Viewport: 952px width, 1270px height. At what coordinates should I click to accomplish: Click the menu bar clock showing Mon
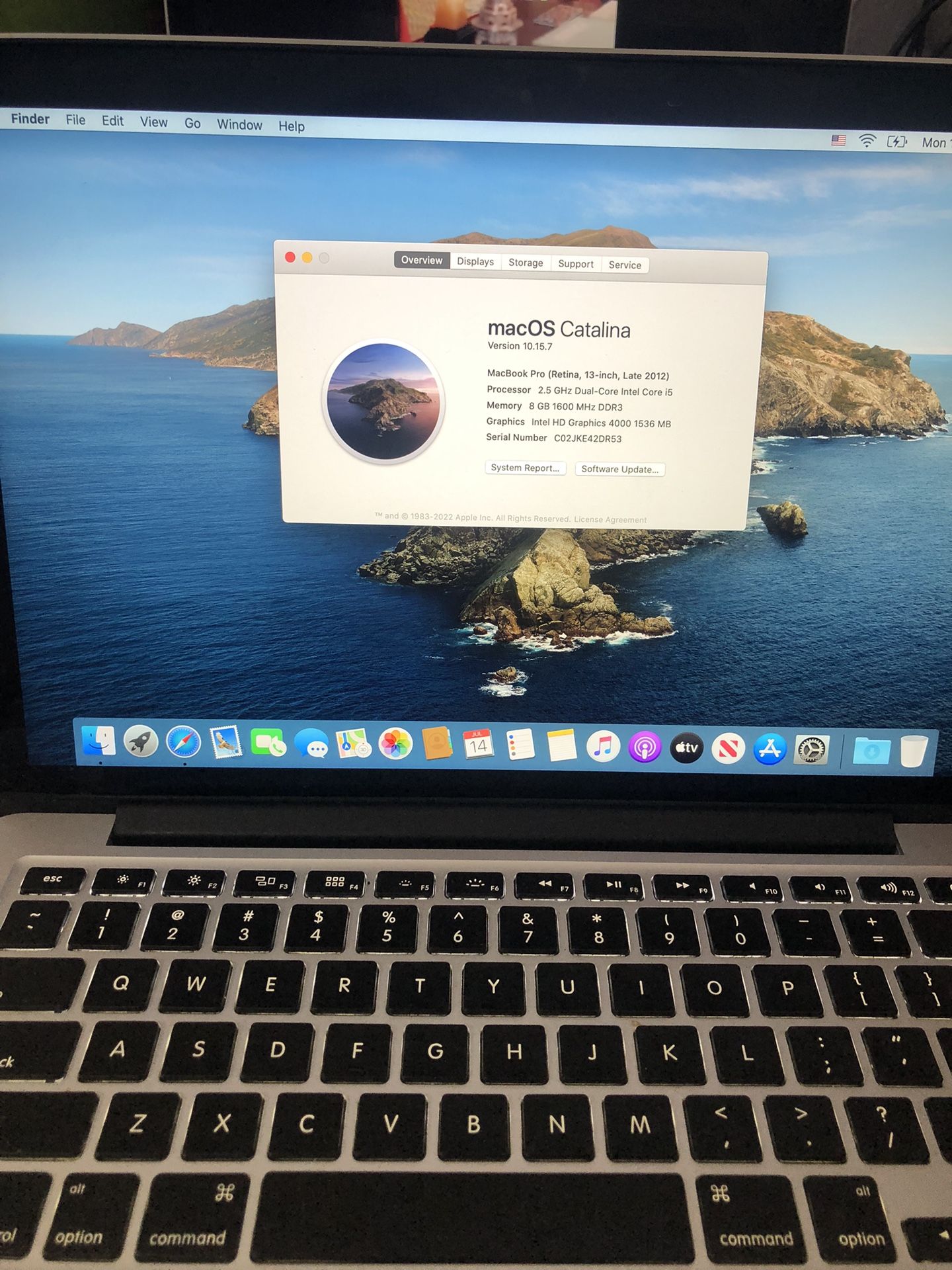[x=935, y=143]
